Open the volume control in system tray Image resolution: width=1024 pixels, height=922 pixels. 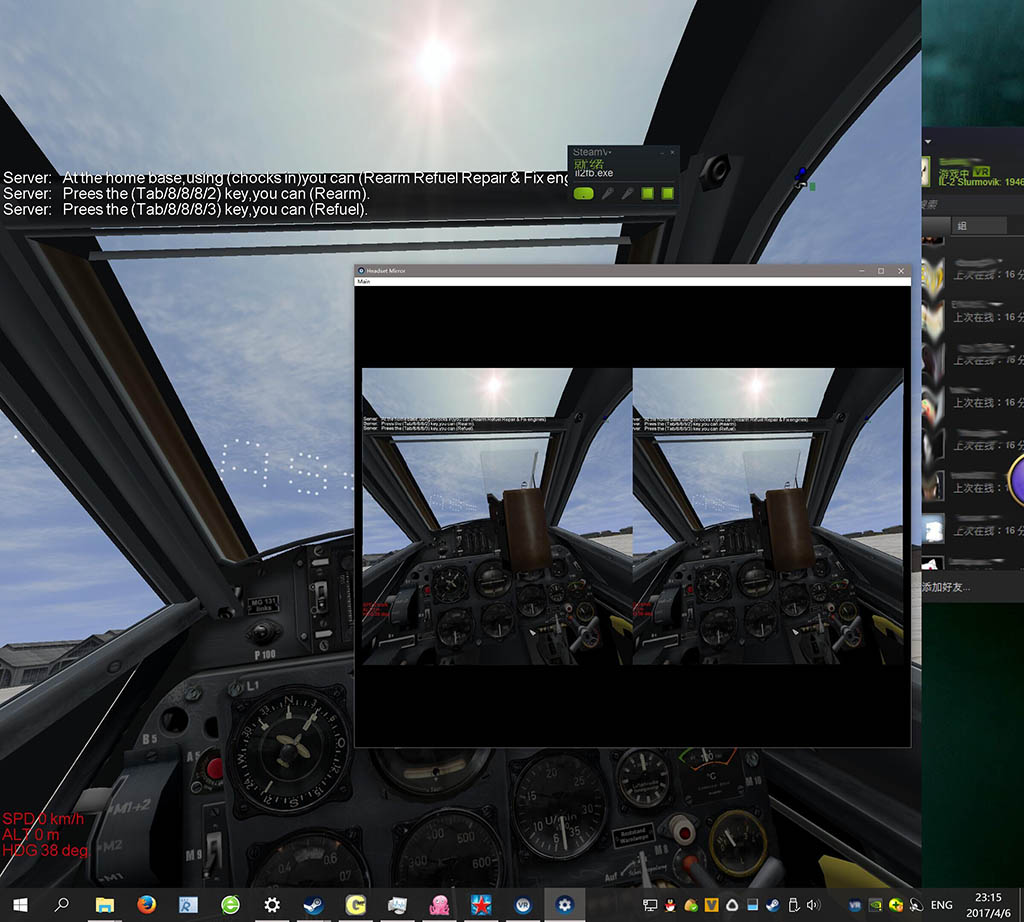pyautogui.click(x=813, y=905)
